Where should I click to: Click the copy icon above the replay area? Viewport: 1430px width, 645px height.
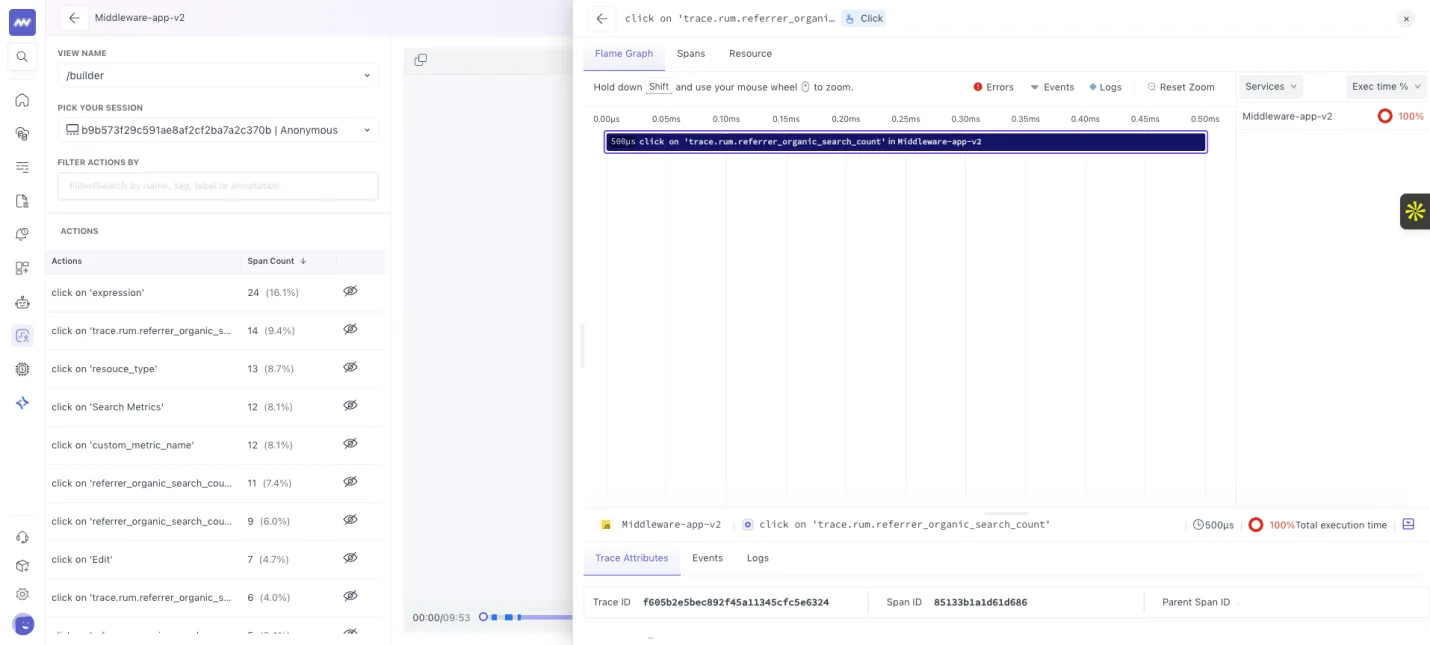420,60
